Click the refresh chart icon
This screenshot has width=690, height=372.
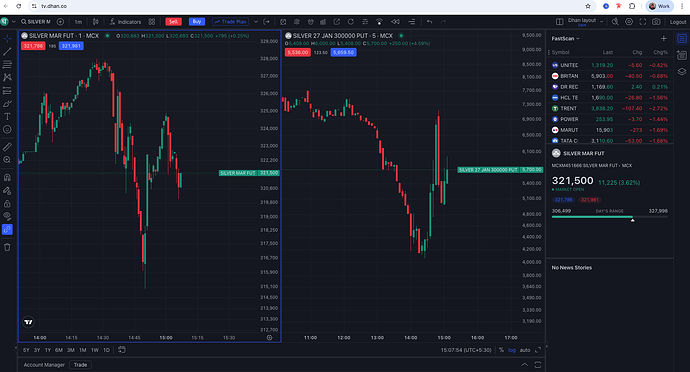click(x=351, y=22)
